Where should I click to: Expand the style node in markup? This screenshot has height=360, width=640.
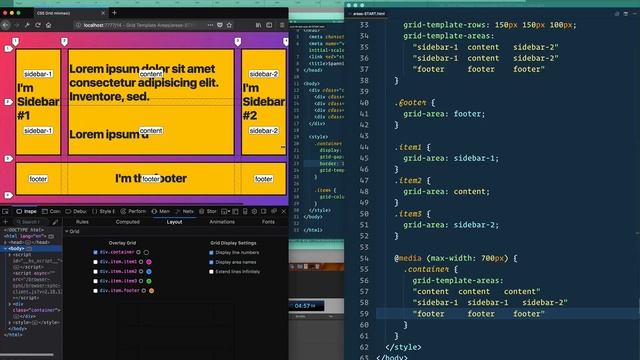tap(10, 322)
